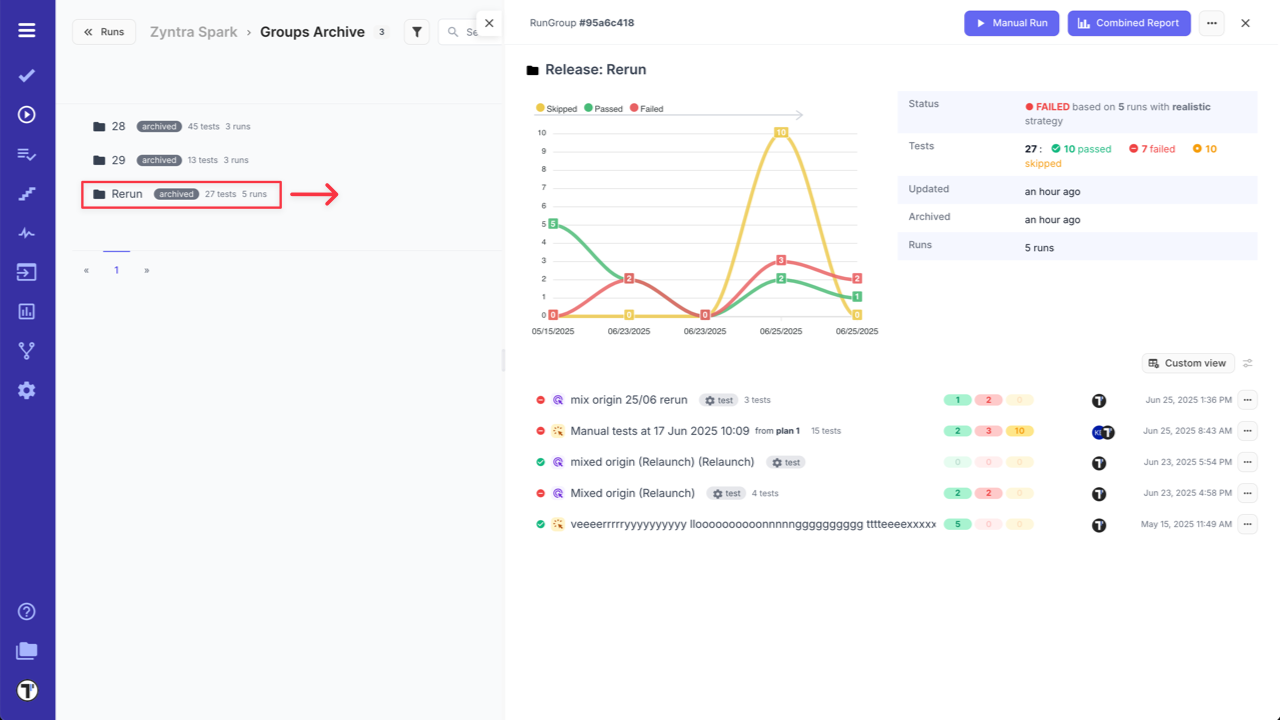Click the activity pulse icon in the sidebar
Screen dimensions: 1280x720
[x=26, y=232]
